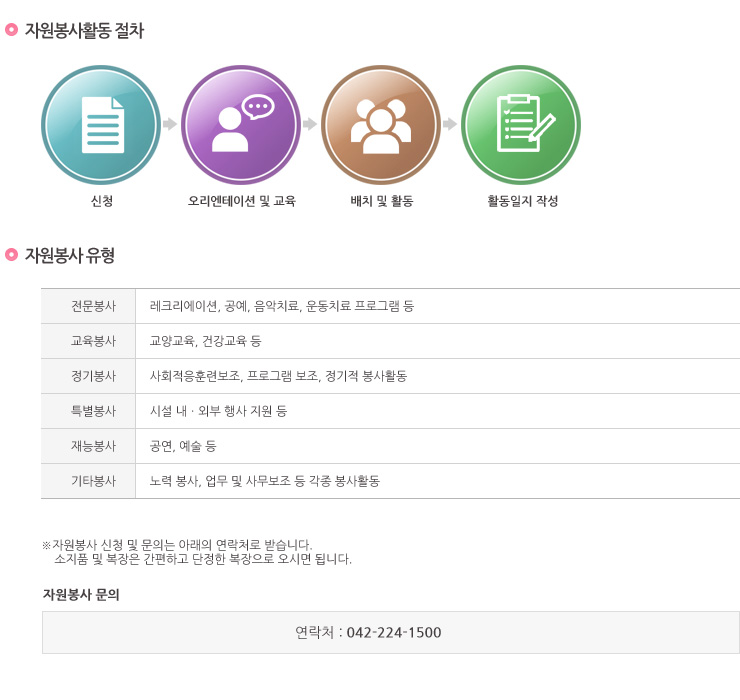Viewport: 740px width, 700px height.
Task: Click the green clipboard activity log icon
Action: pos(521,125)
